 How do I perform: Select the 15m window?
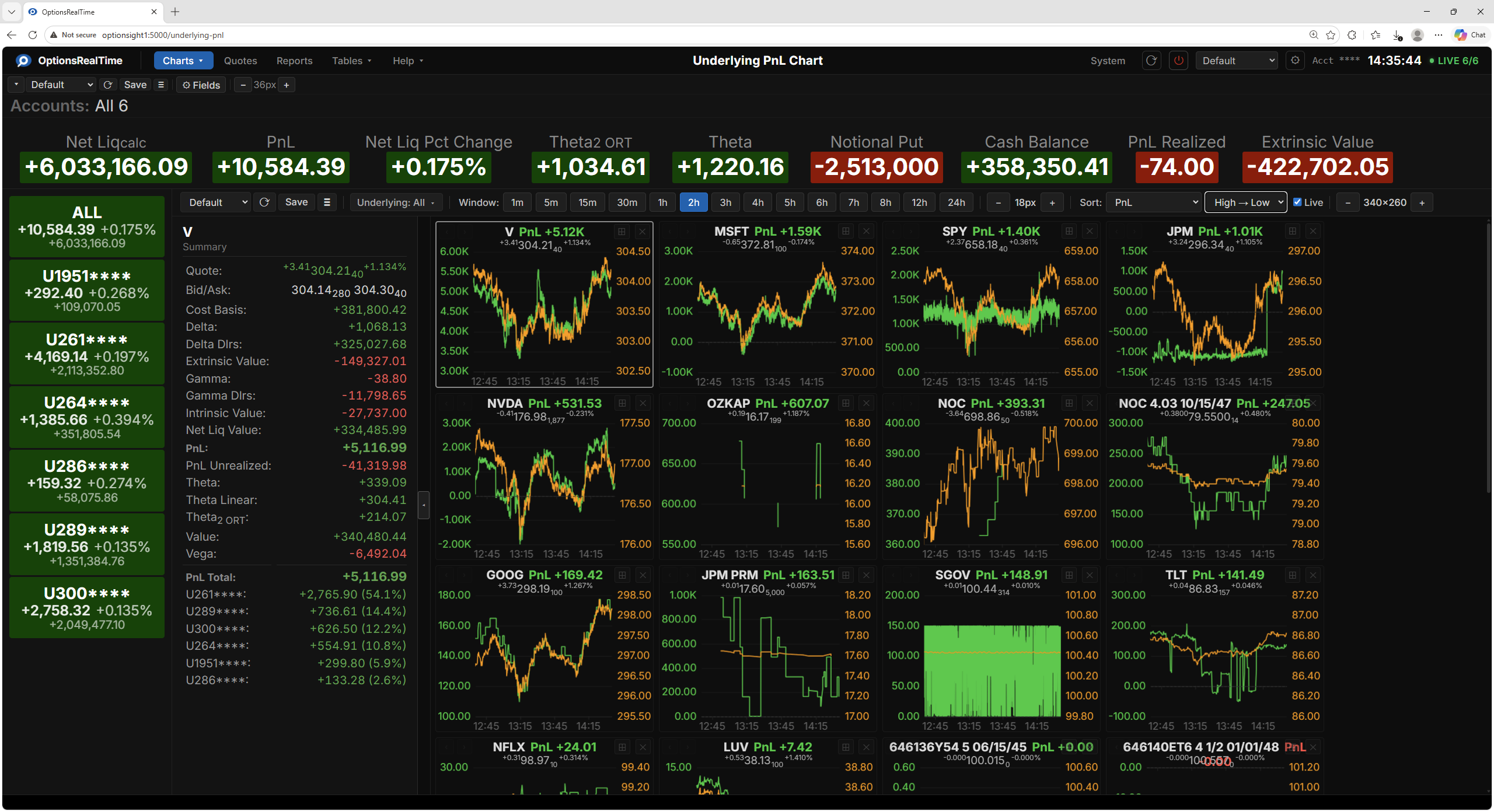coord(587,202)
